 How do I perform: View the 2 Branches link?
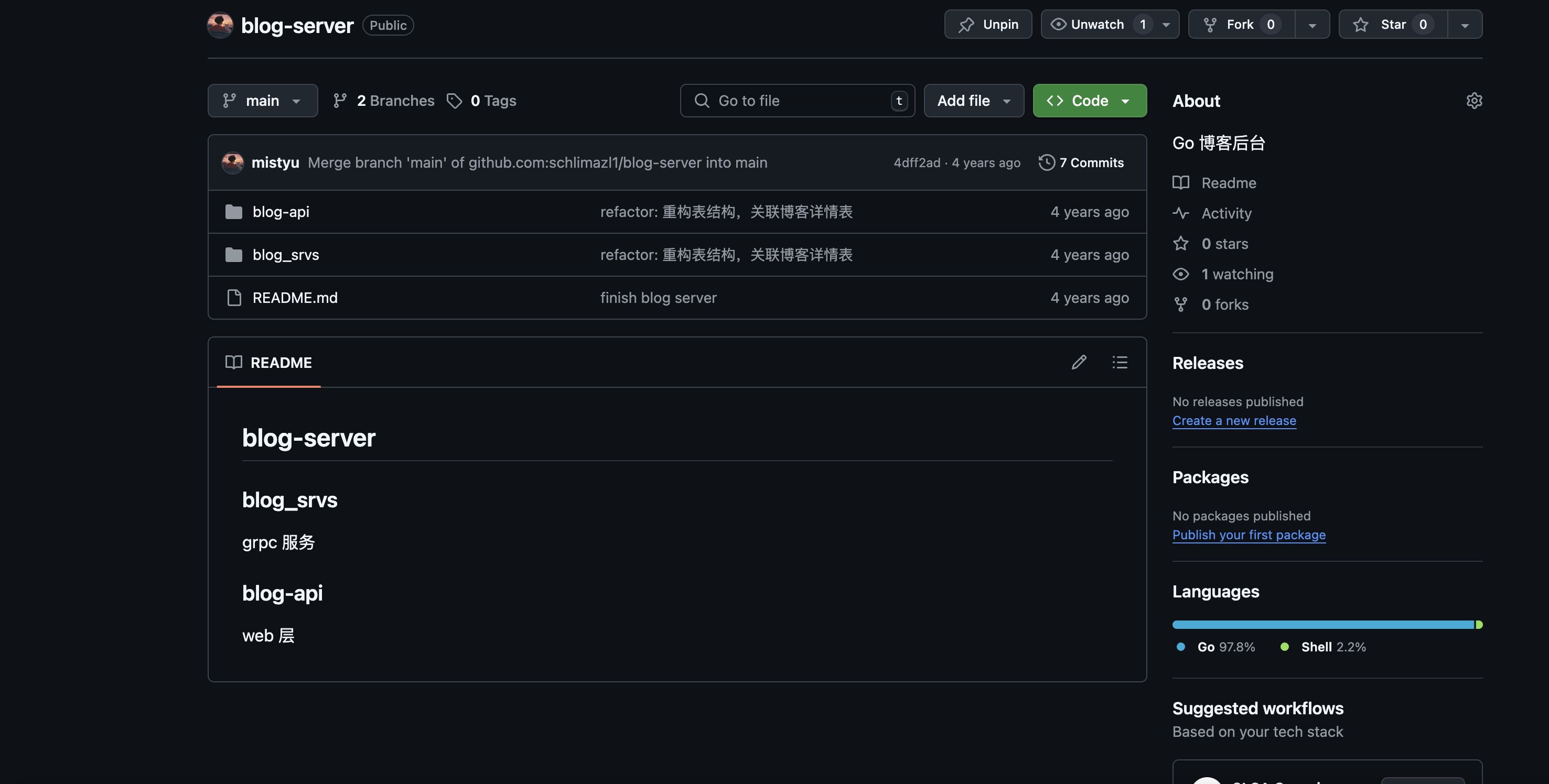pos(384,100)
